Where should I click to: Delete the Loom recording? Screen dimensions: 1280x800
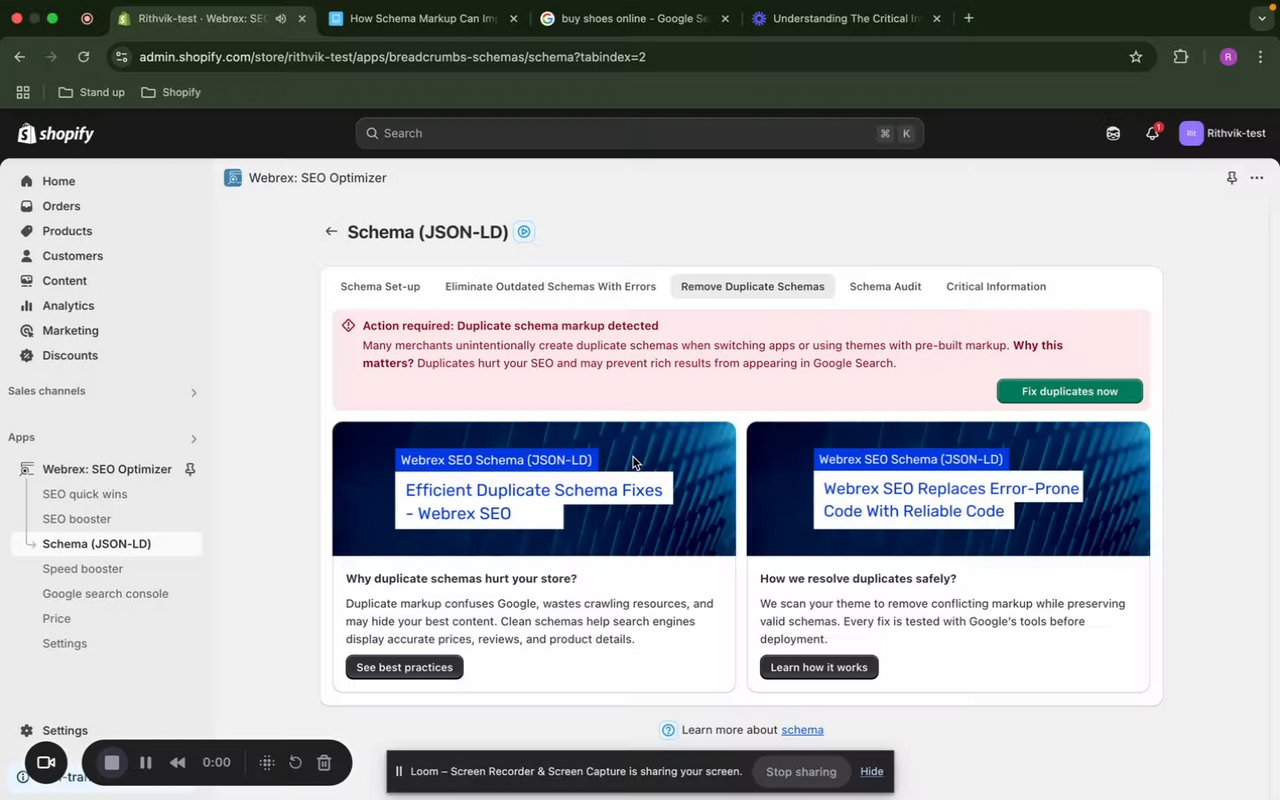[x=324, y=763]
